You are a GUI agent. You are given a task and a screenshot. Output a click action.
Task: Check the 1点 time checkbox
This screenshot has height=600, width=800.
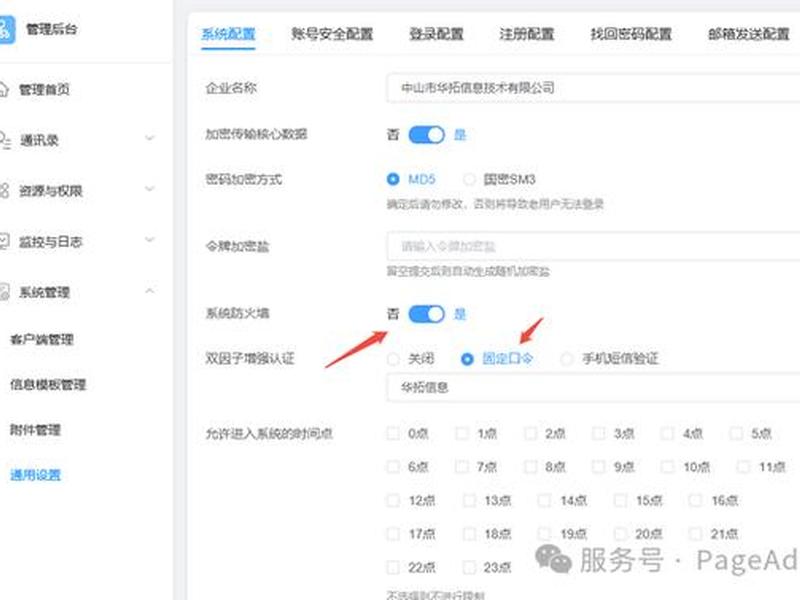point(462,433)
